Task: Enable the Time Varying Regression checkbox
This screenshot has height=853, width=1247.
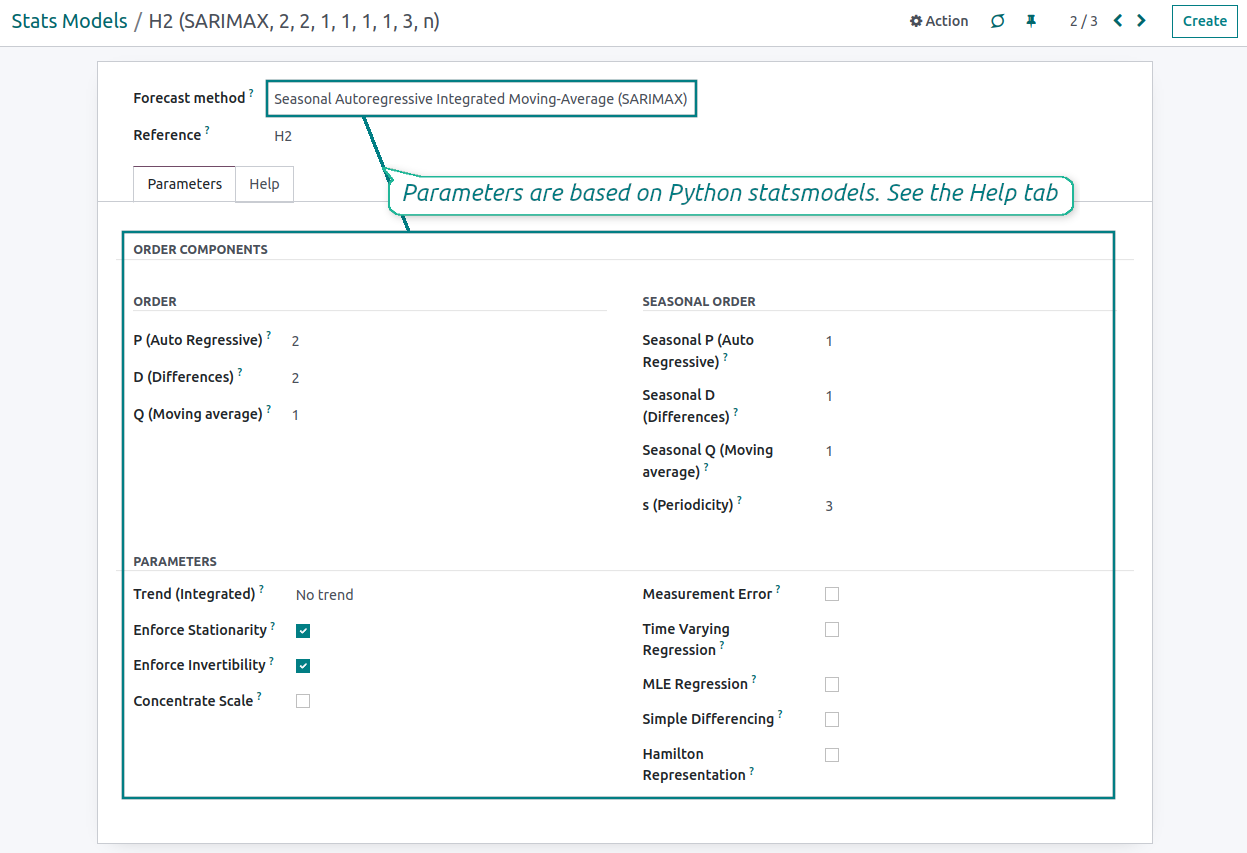Action: 832,629
